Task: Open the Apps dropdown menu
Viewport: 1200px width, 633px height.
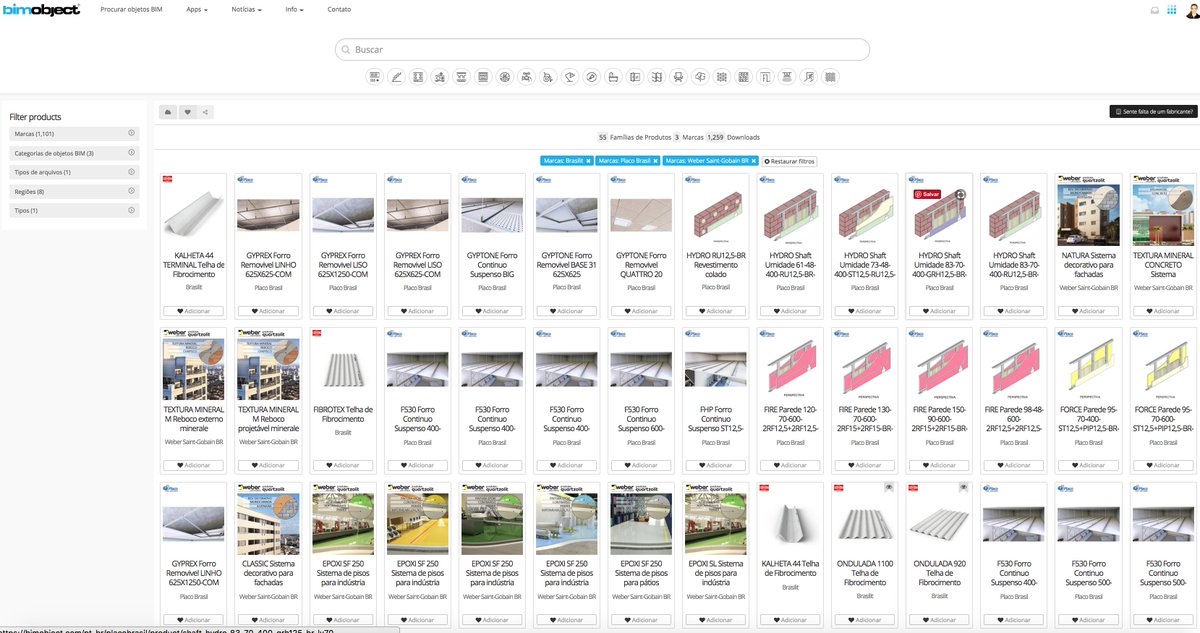Action: coord(196,9)
